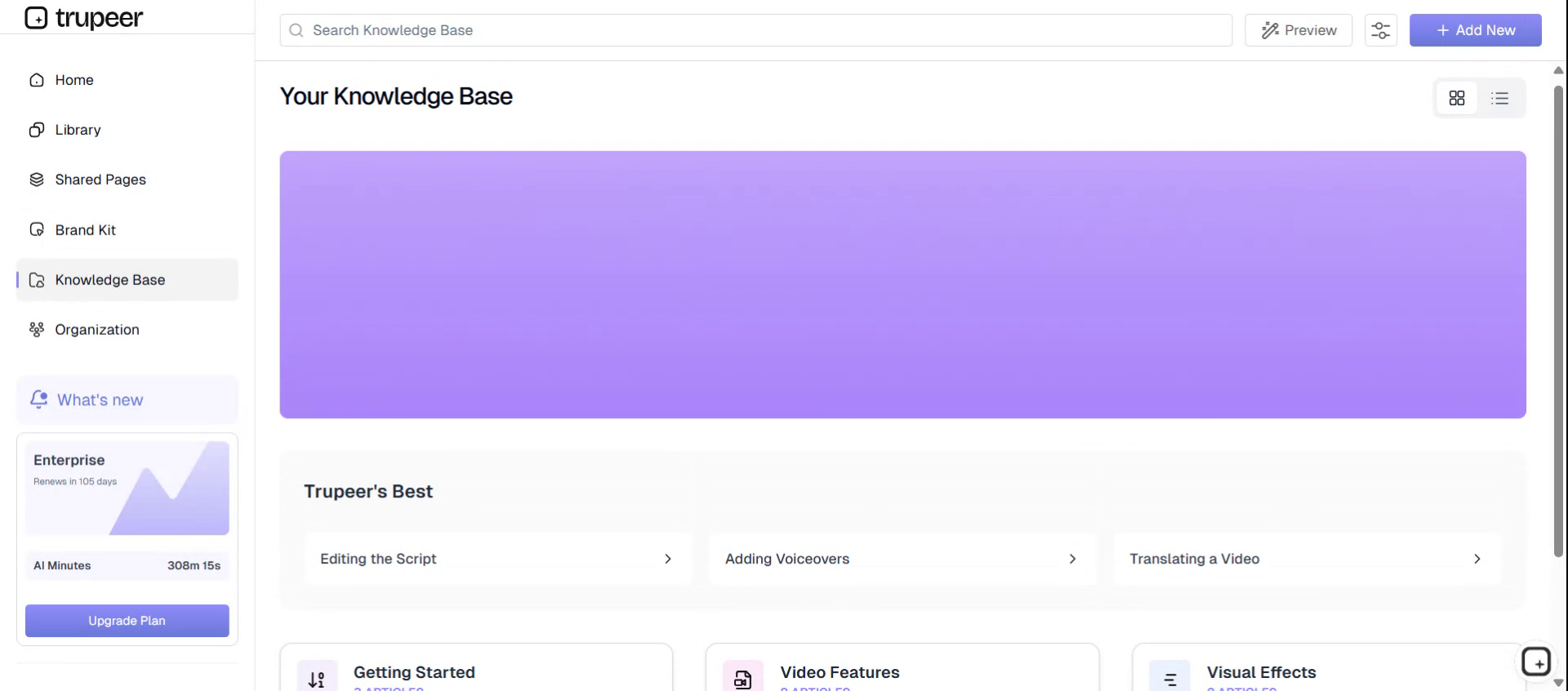Click the What's new bell icon

tap(38, 399)
